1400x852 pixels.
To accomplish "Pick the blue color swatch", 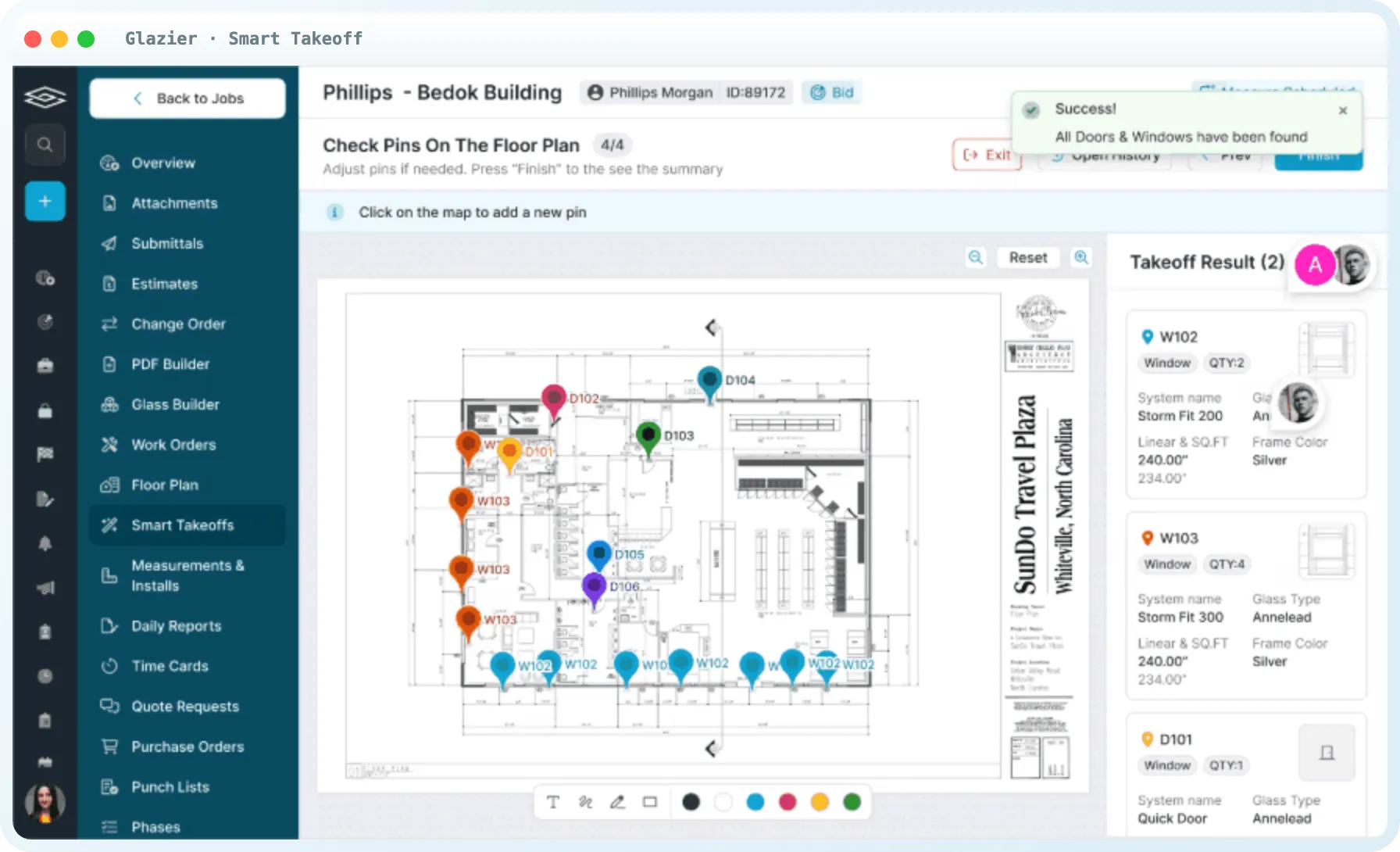I will (755, 802).
